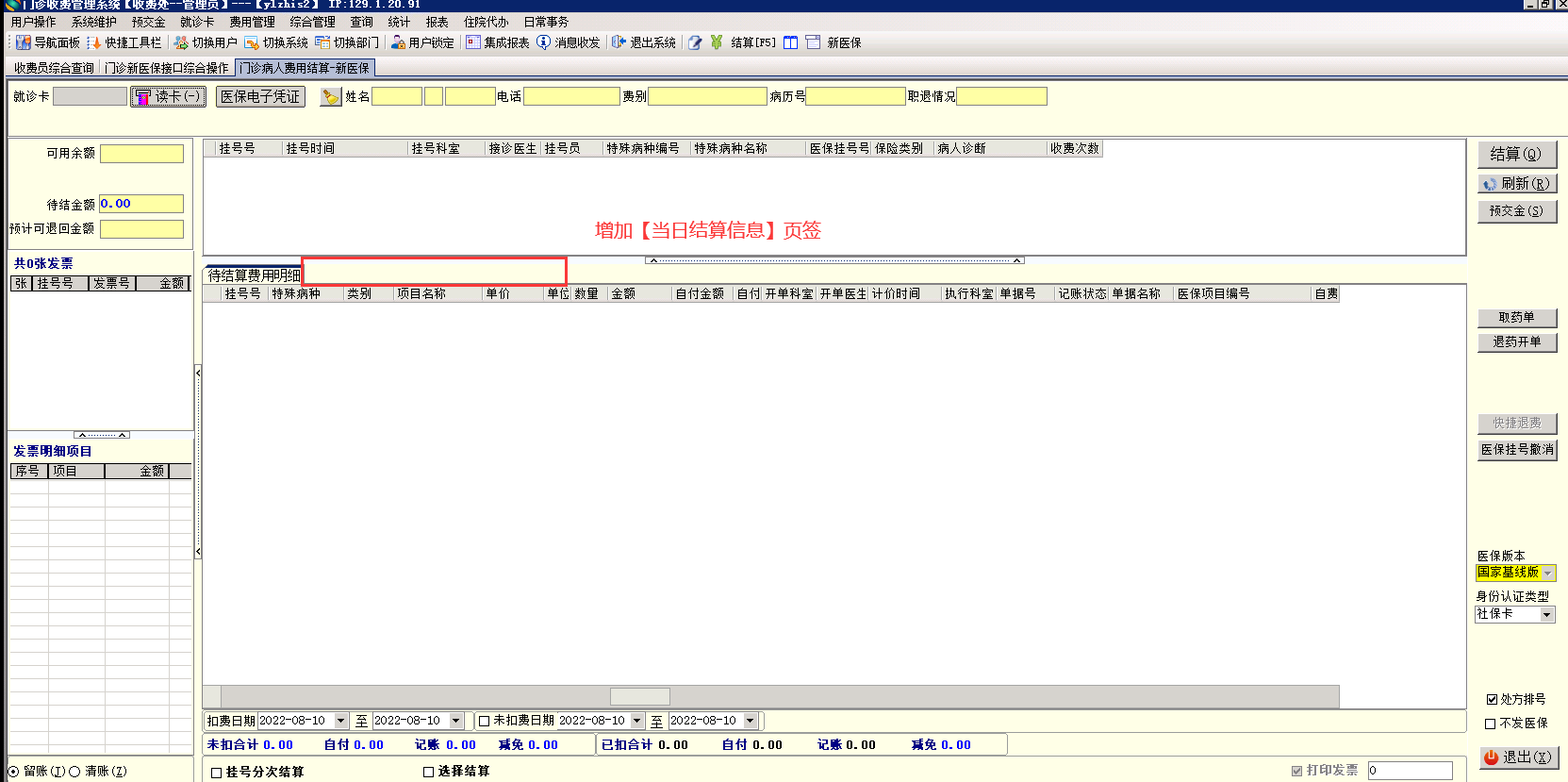The image size is (1568, 782).
Task: Open the 费用管理 menu
Action: pos(253,22)
